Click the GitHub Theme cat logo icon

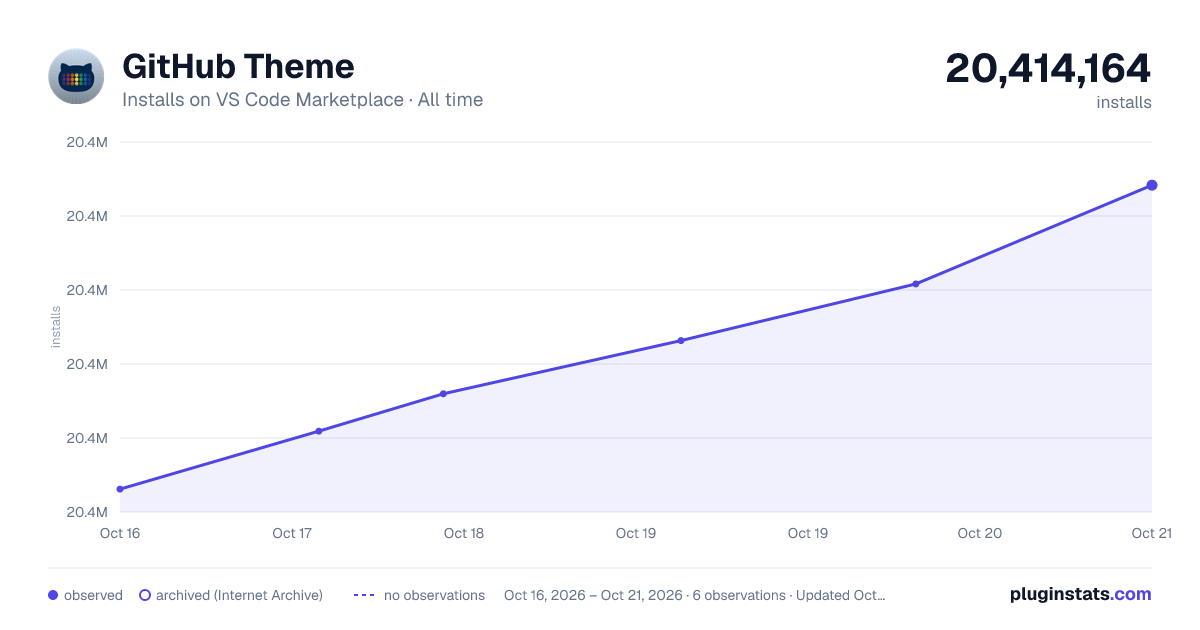tap(76, 76)
